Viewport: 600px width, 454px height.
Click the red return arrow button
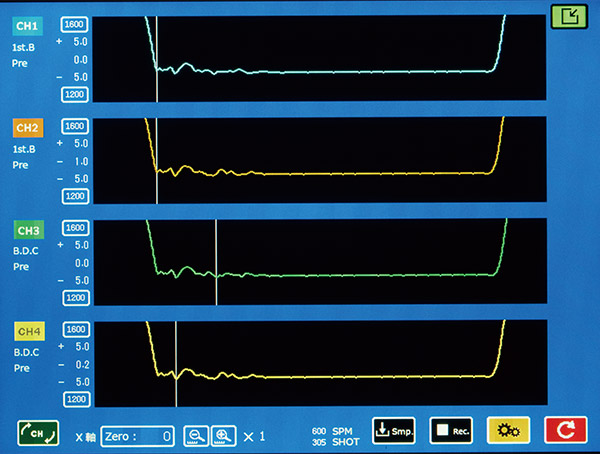(x=566, y=430)
